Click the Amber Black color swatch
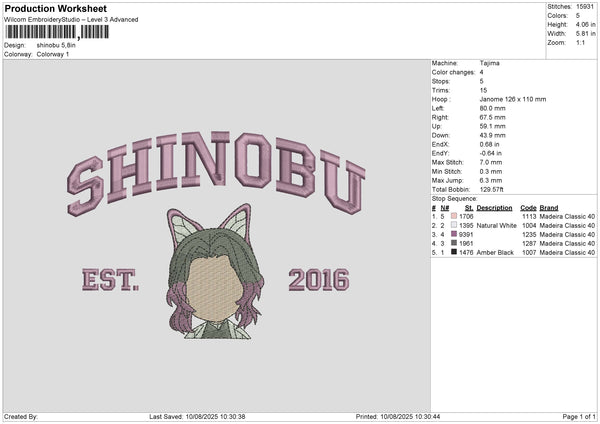This screenshot has height=424, width=600. click(x=454, y=252)
